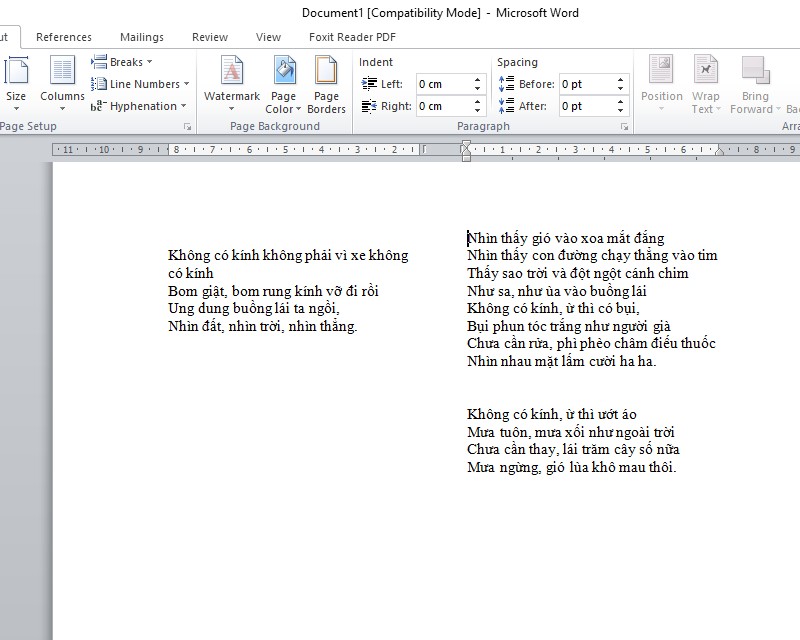Open the Line Numbers dropdown arrow
800x640 pixels.
coord(186,84)
